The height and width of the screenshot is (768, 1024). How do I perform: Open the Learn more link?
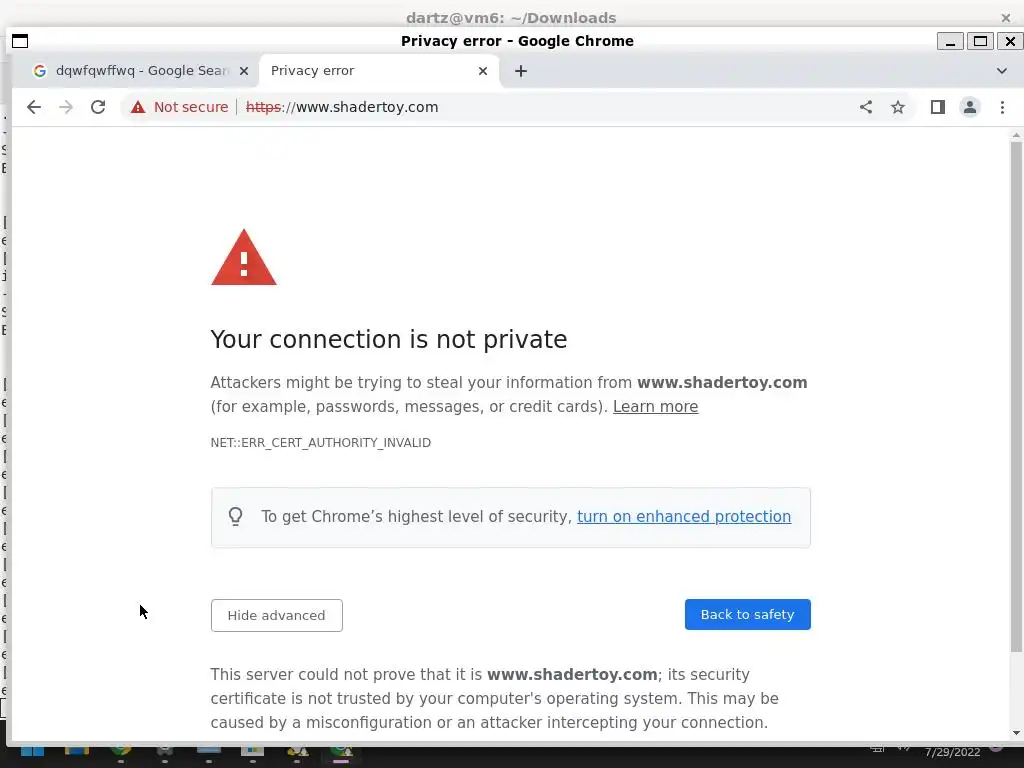point(655,407)
